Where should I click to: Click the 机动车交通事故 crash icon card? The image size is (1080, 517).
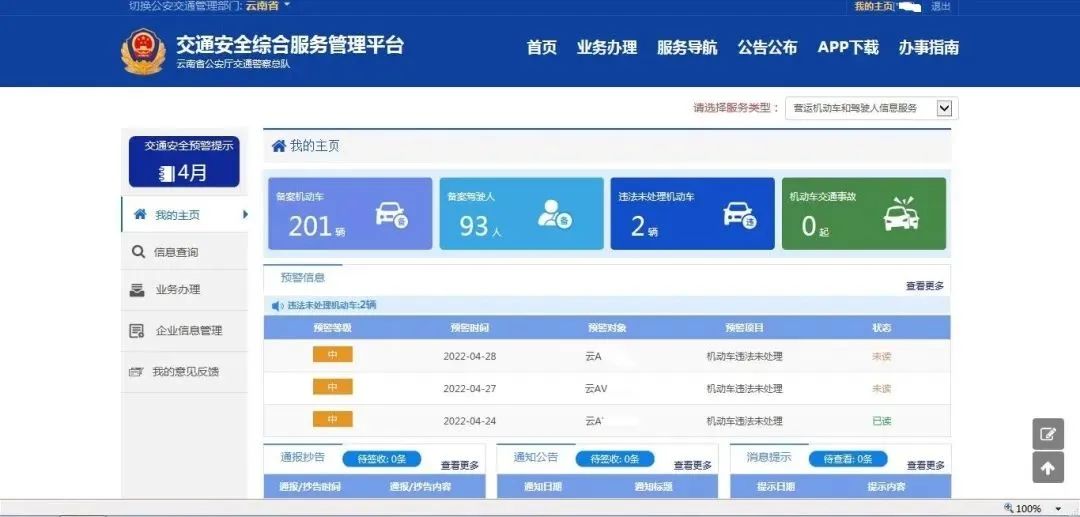pyautogui.click(x=901, y=215)
